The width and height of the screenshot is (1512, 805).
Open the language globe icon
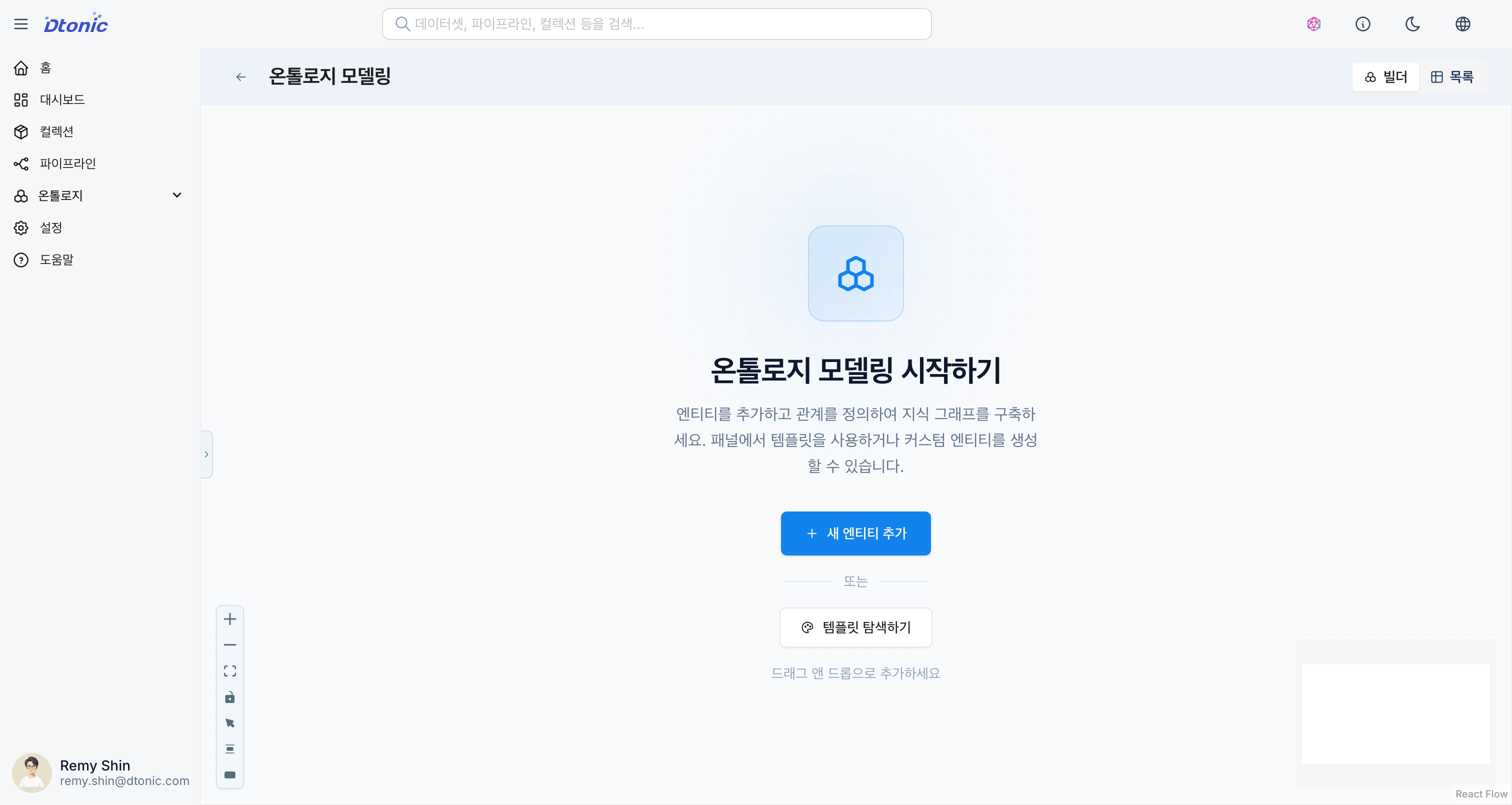tap(1462, 24)
